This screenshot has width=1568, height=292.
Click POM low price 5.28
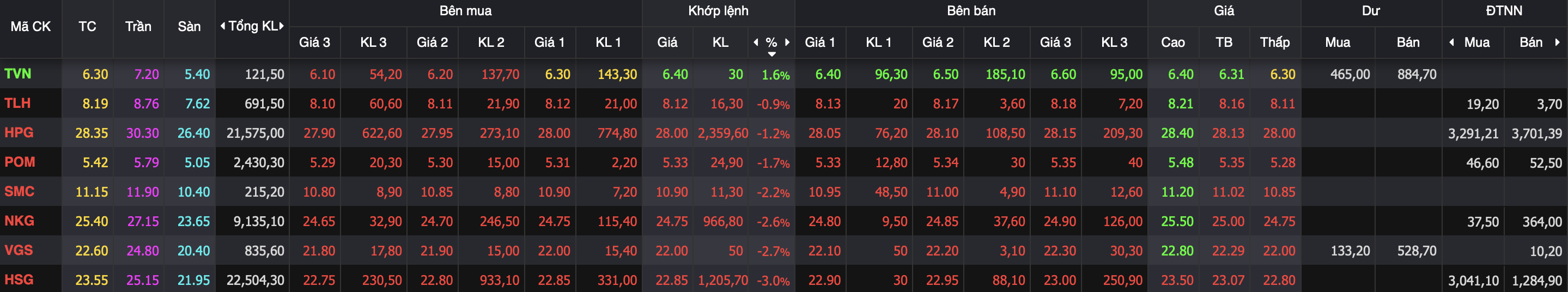click(x=1283, y=162)
